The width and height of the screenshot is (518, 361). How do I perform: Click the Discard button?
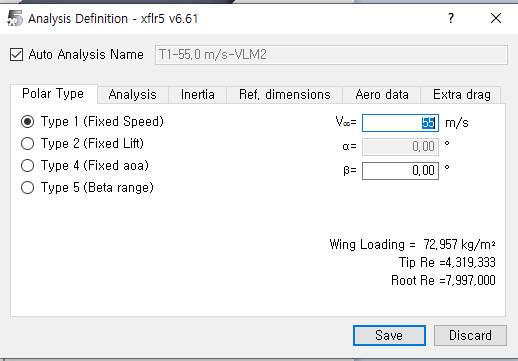coord(470,335)
